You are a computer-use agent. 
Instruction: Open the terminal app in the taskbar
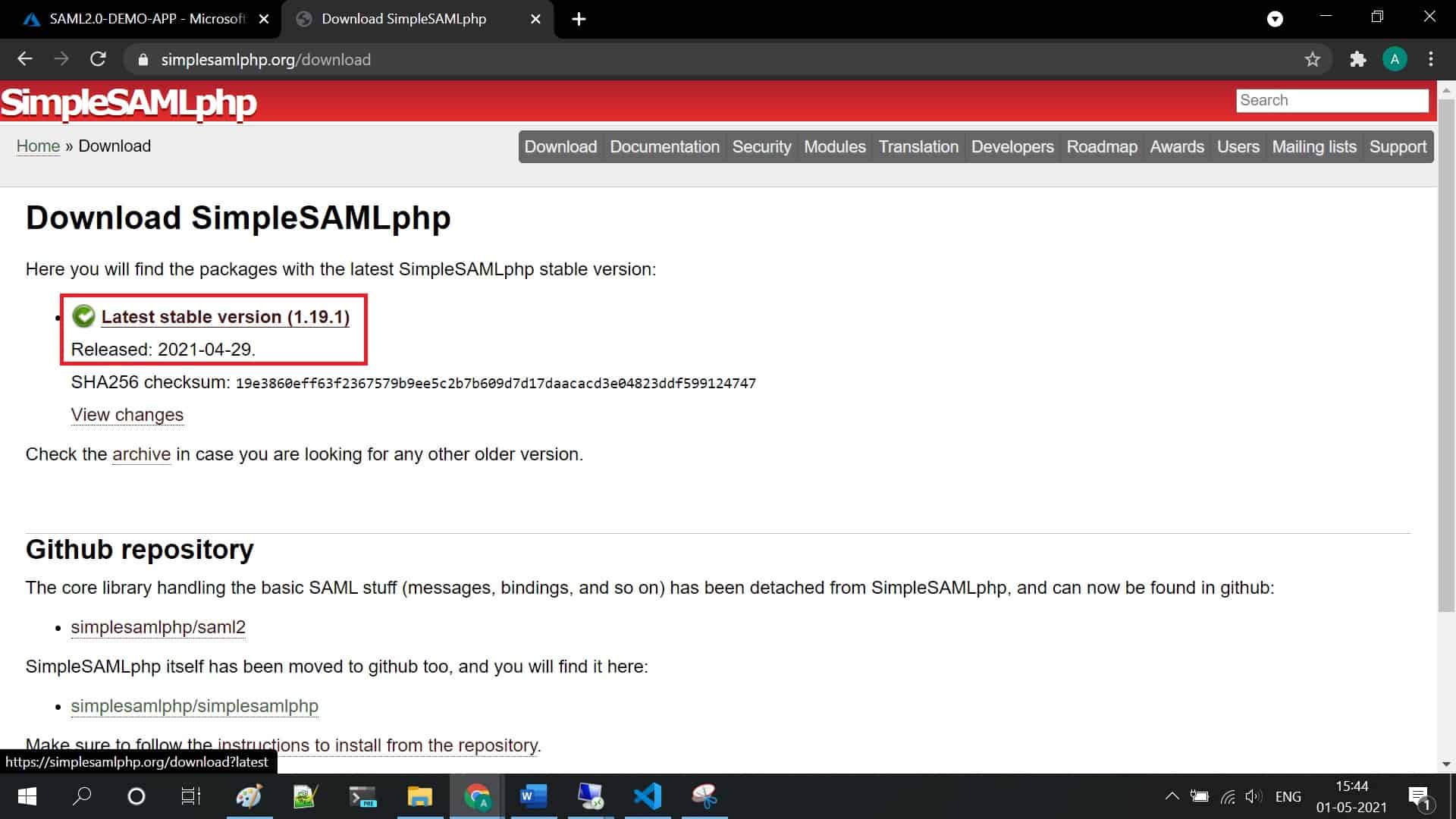(362, 796)
